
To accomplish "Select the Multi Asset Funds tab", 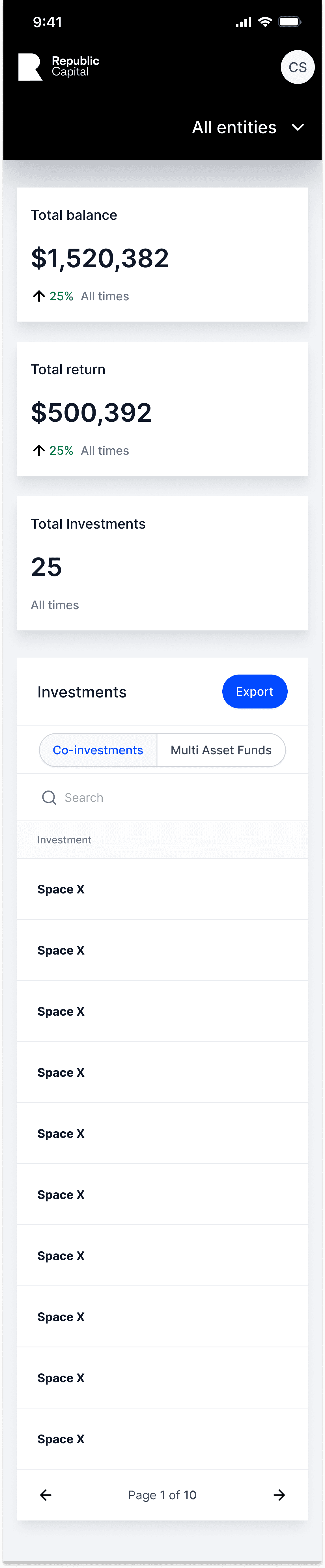I will [221, 750].
